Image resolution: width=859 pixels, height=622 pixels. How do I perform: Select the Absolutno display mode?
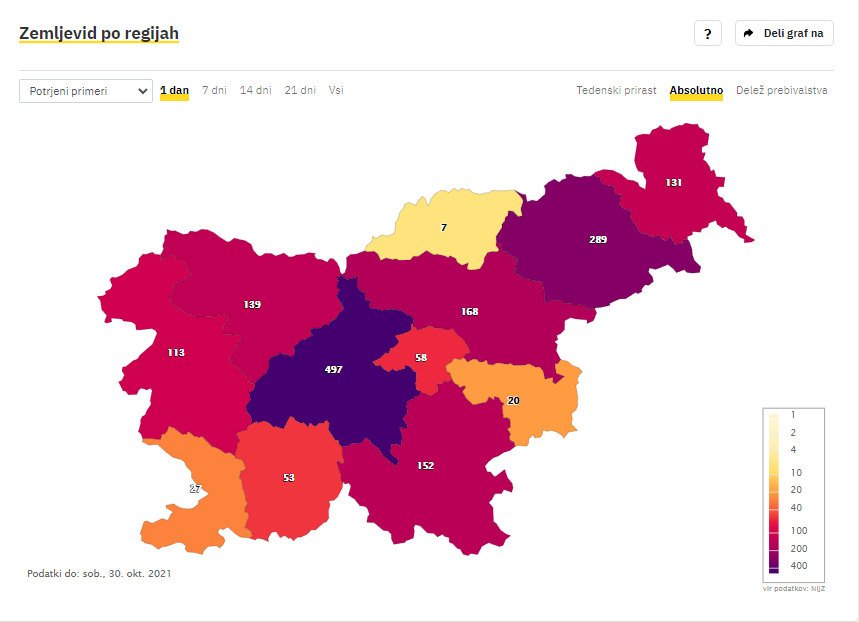(696, 90)
